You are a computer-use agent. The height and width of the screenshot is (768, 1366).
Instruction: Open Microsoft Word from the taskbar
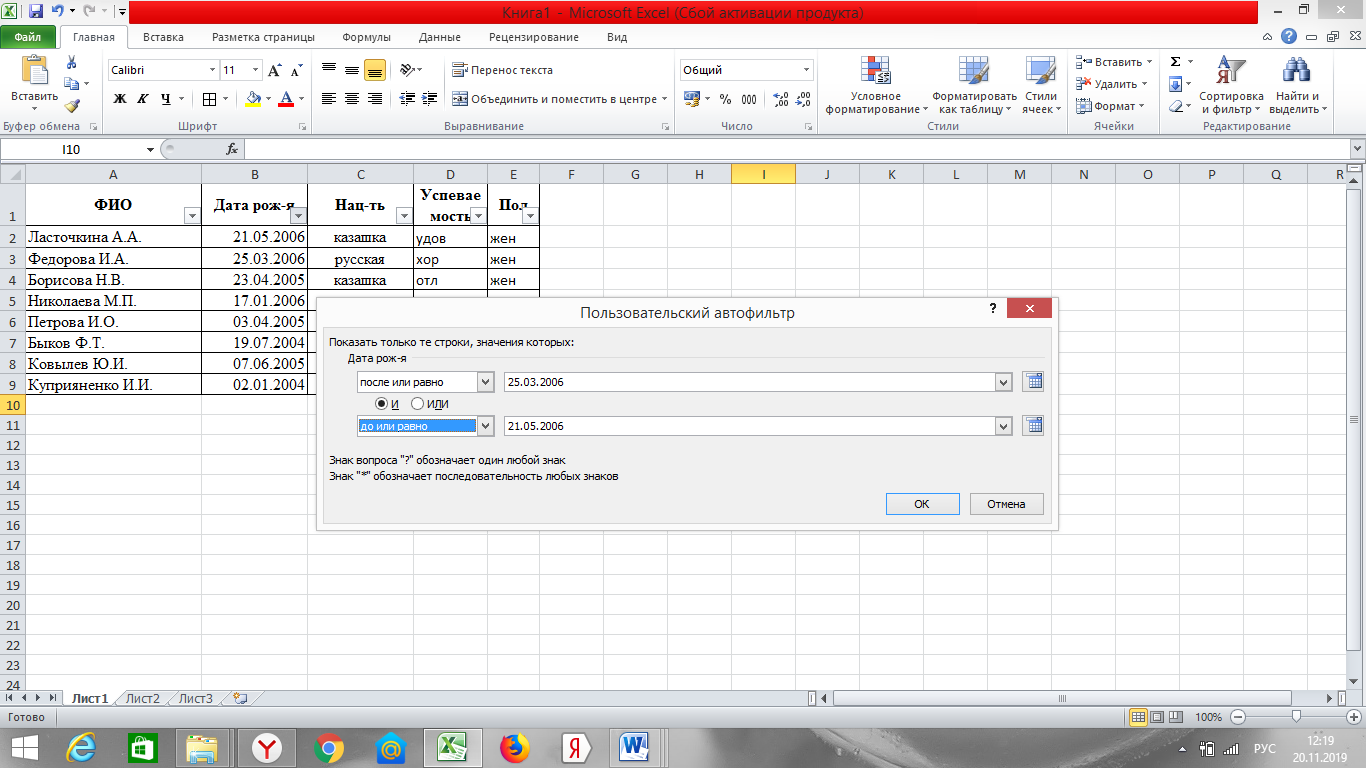pyautogui.click(x=635, y=747)
